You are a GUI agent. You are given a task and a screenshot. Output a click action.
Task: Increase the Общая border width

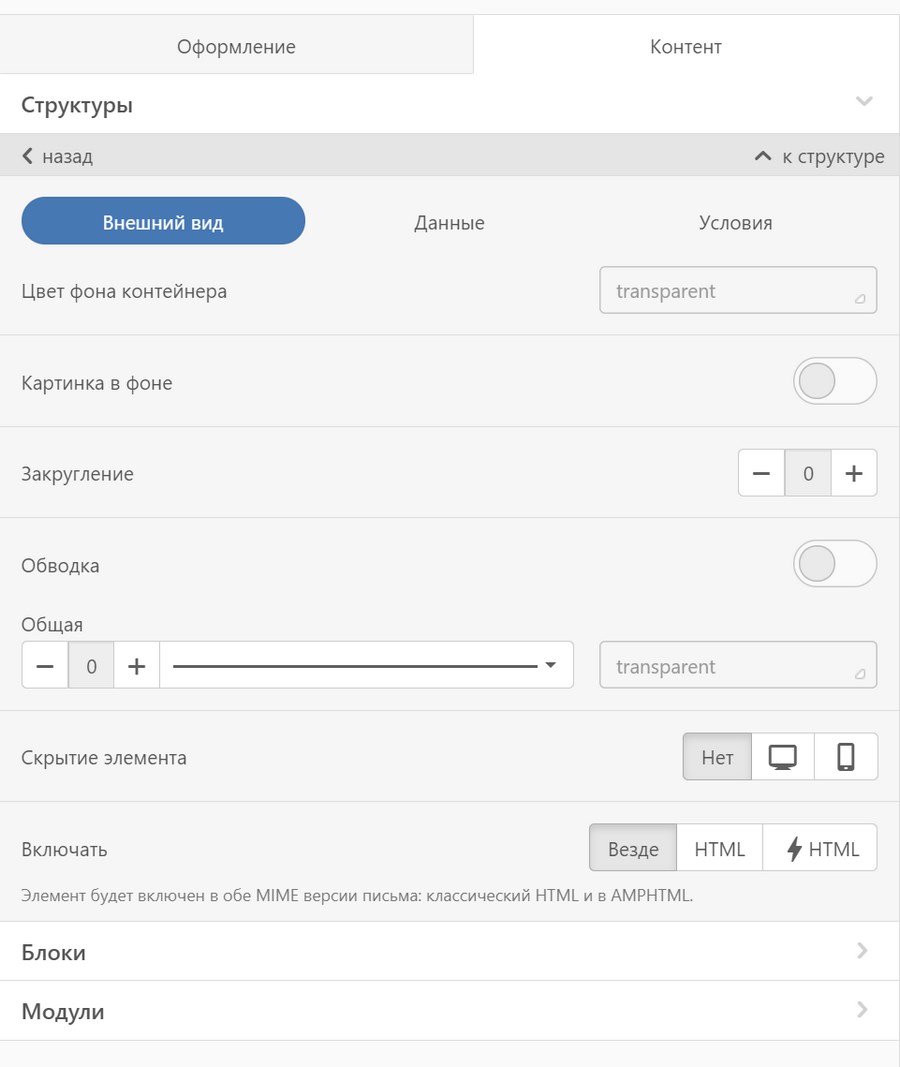point(137,666)
